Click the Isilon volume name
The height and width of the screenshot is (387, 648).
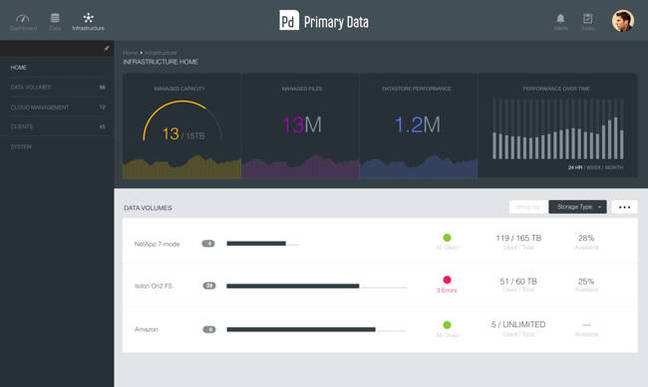click(153, 286)
